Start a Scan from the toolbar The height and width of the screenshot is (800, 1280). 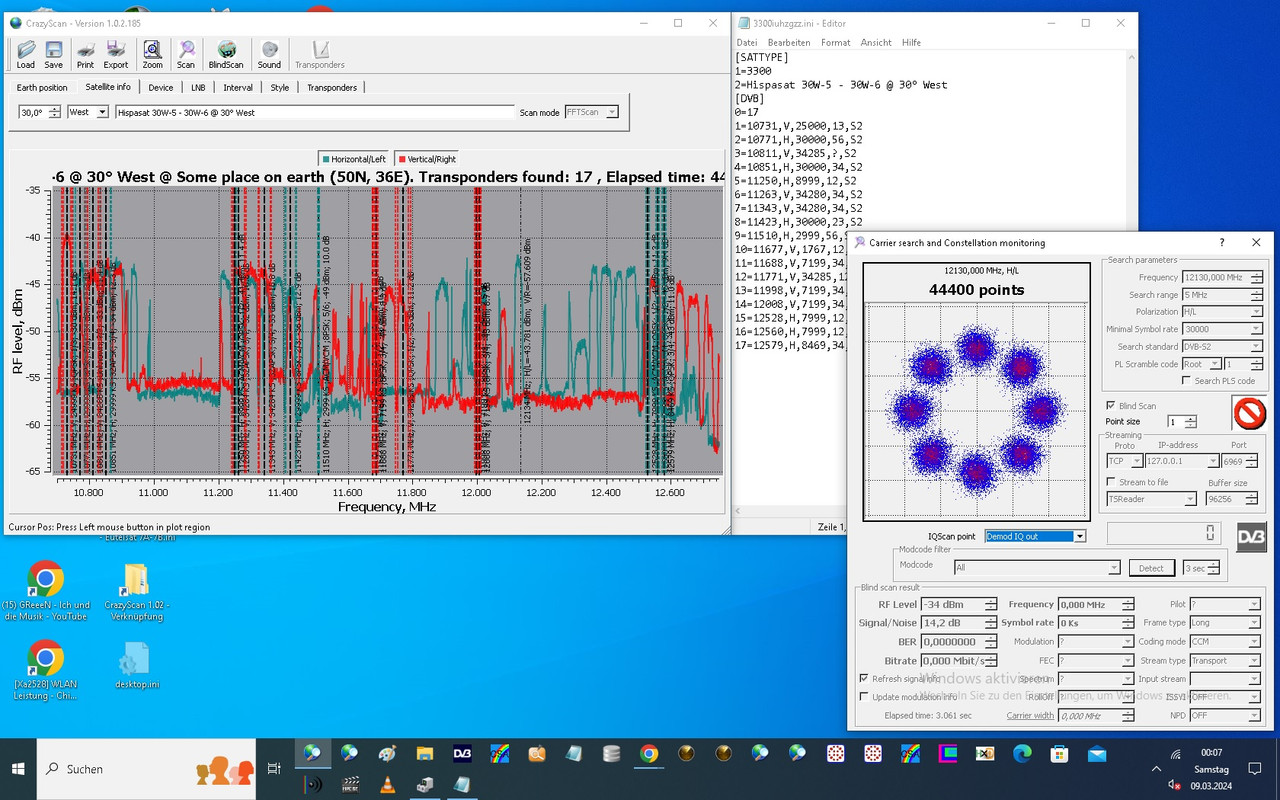pyautogui.click(x=186, y=54)
